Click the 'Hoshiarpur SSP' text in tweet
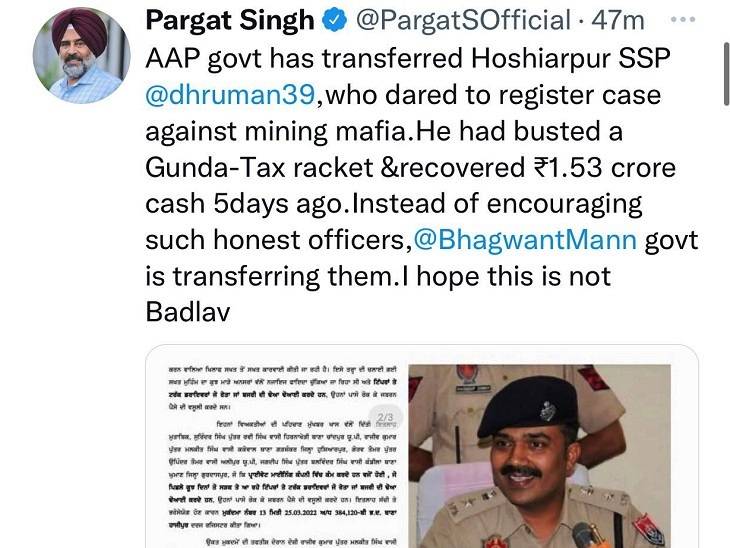The width and height of the screenshot is (730, 548). (570, 60)
